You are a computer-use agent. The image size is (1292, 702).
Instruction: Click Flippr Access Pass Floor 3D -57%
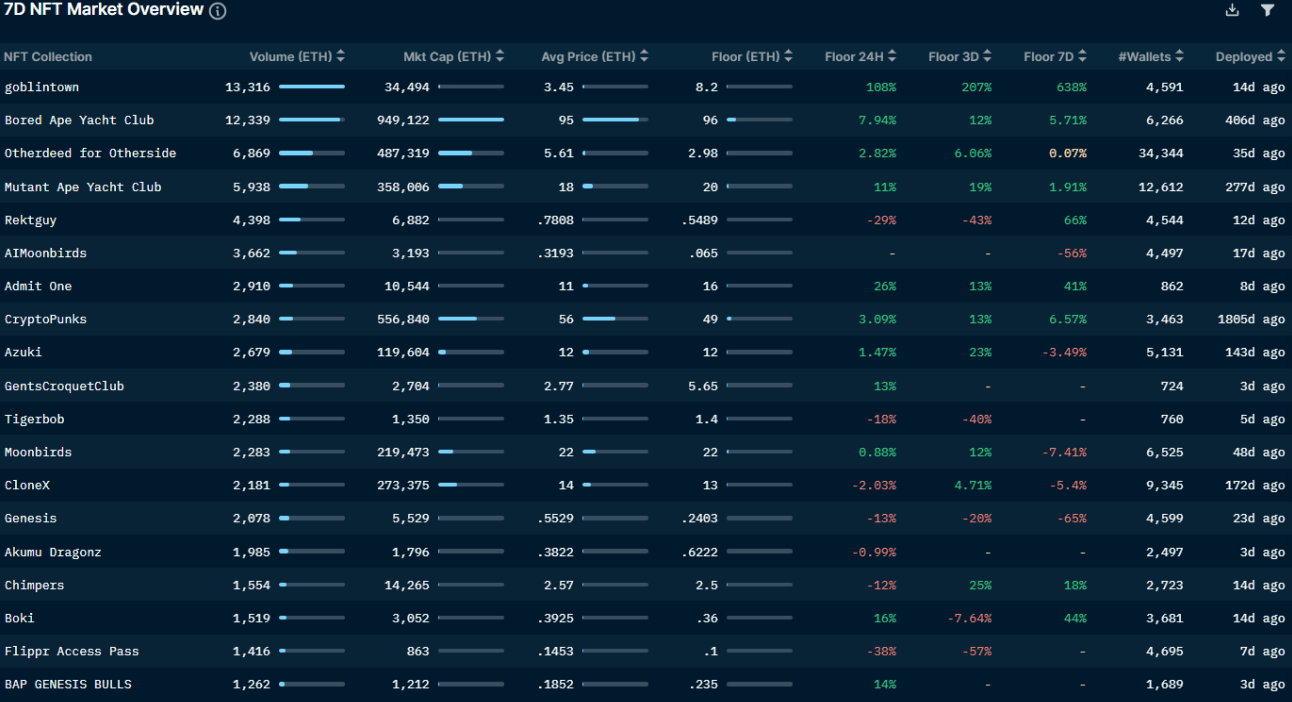[976, 651]
